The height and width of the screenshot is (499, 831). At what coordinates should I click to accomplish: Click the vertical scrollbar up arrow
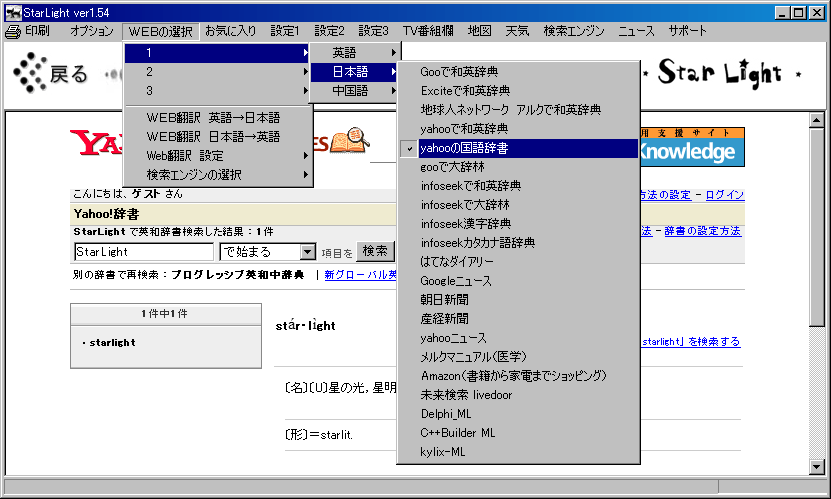tap(817, 120)
